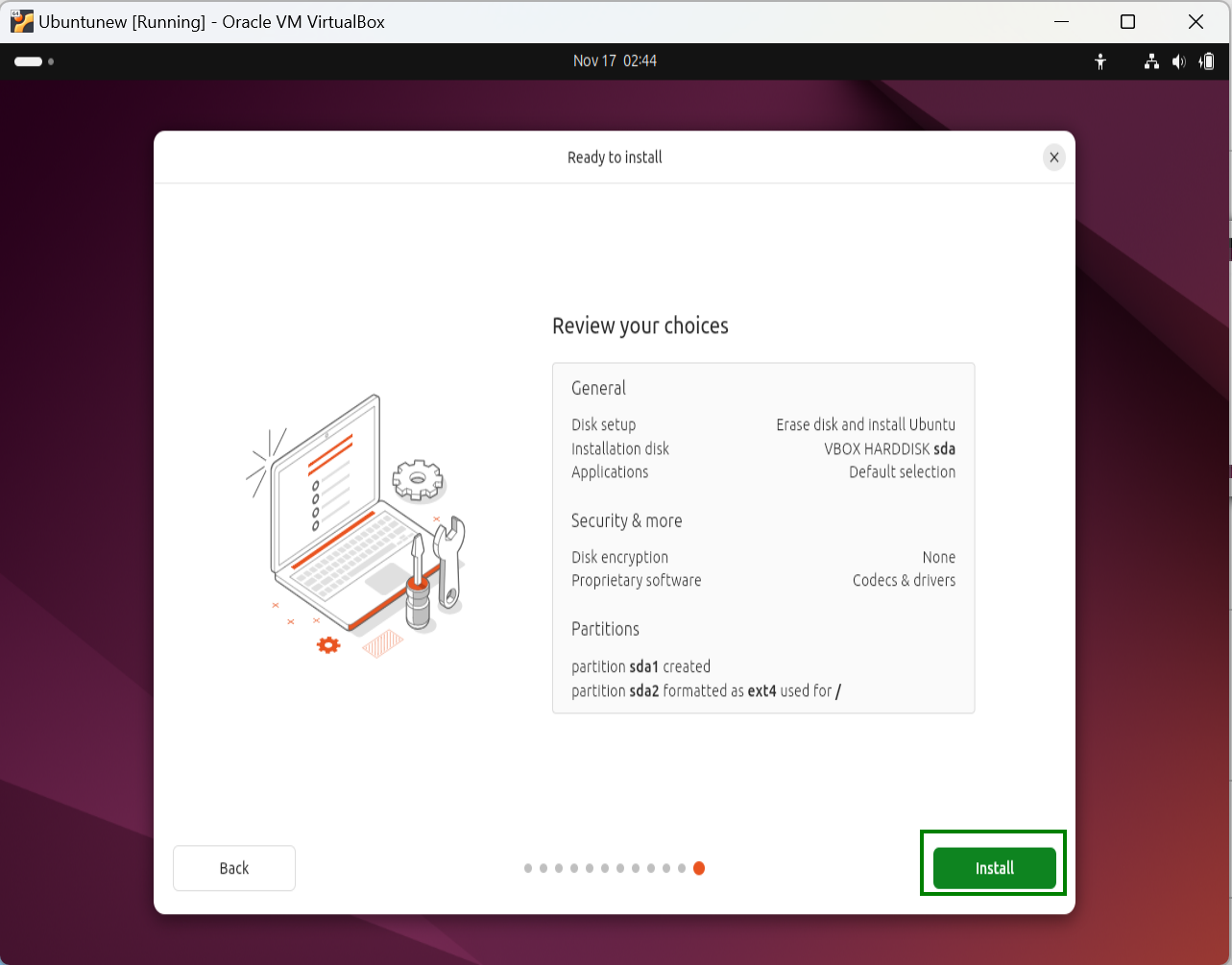This screenshot has height=965, width=1232.
Task: Click the 'Security & more' section heading
Action: (x=626, y=520)
